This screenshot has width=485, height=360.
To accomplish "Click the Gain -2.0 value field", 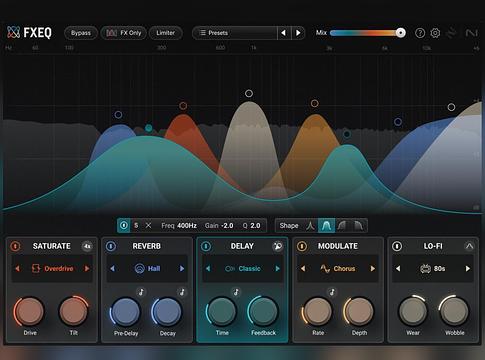I will pos(219,226).
